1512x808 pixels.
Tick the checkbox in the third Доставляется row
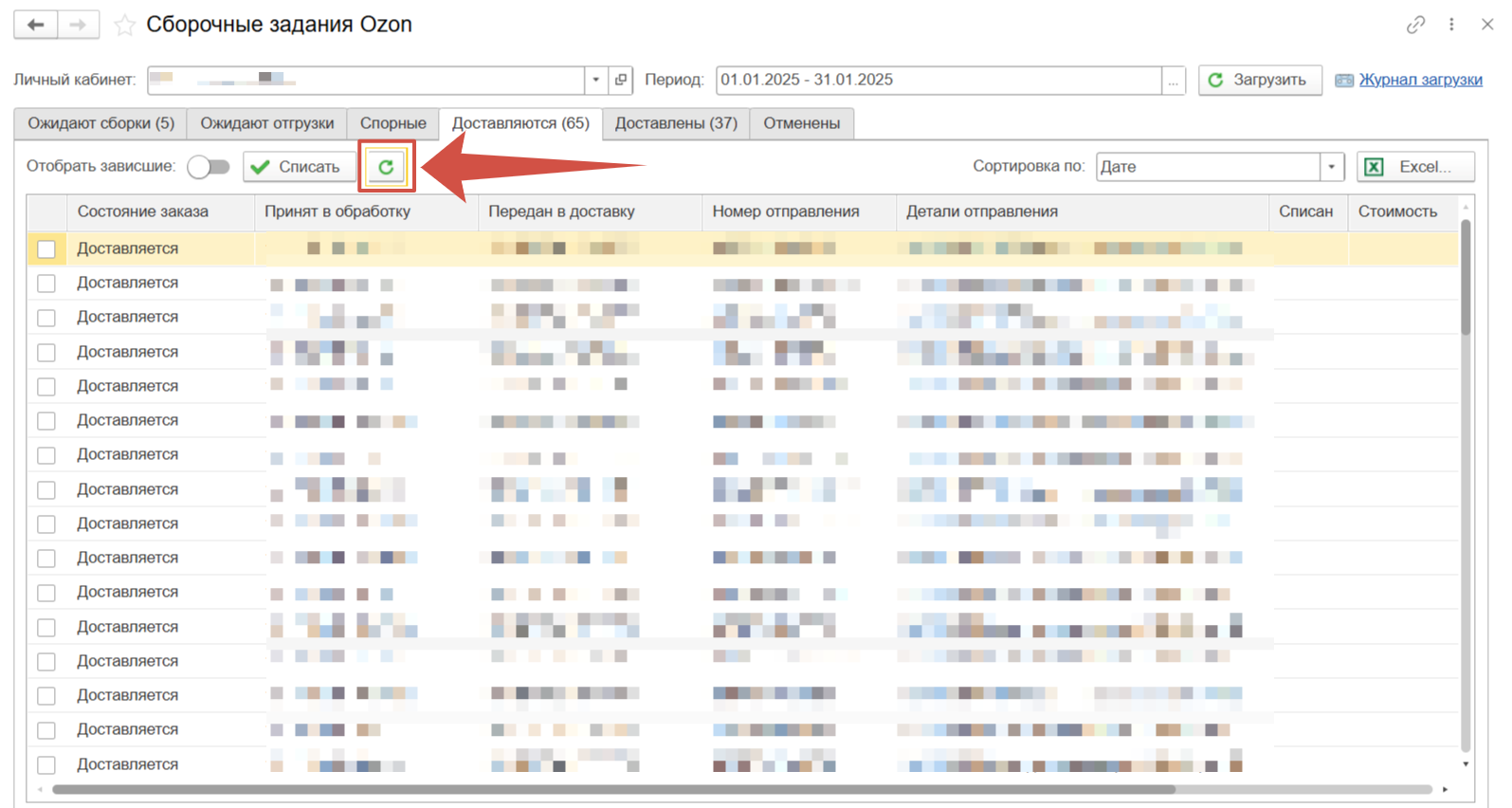pos(46,318)
